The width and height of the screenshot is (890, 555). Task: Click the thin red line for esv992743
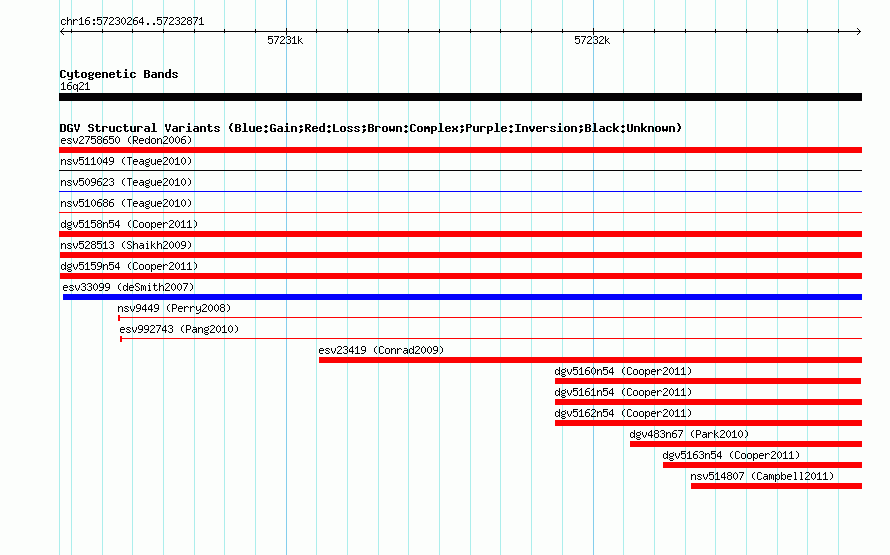491,338
